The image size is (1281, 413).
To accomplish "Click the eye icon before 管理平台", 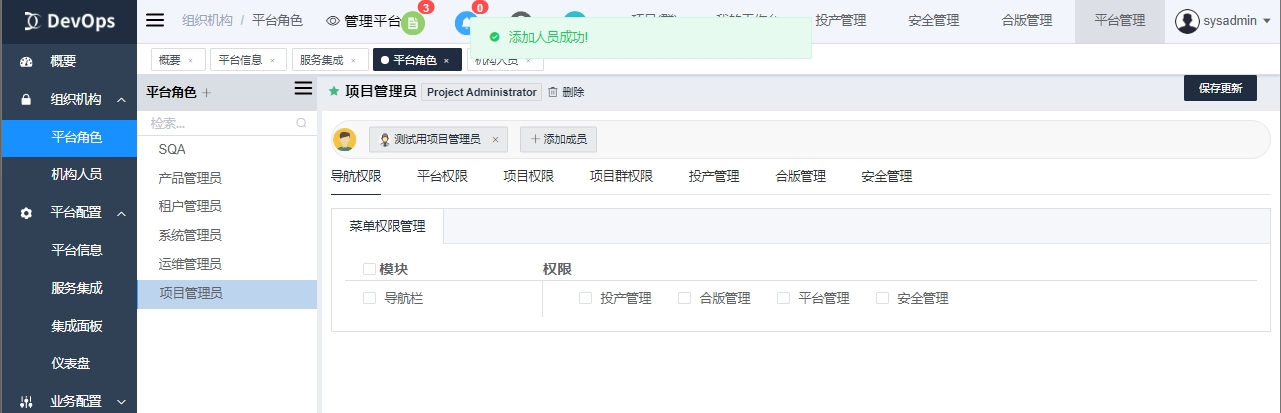I will [x=333, y=20].
